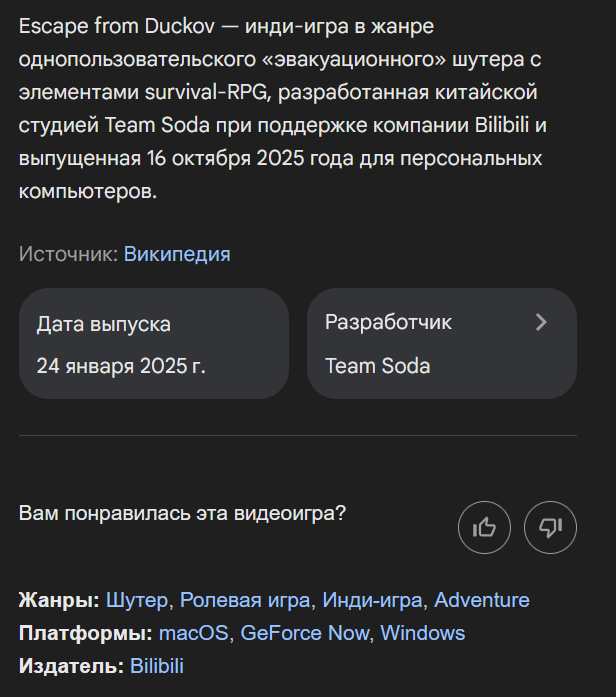Follow the Инди-игра genre link
The width and height of the screenshot is (616, 697).
pyautogui.click(x=372, y=600)
